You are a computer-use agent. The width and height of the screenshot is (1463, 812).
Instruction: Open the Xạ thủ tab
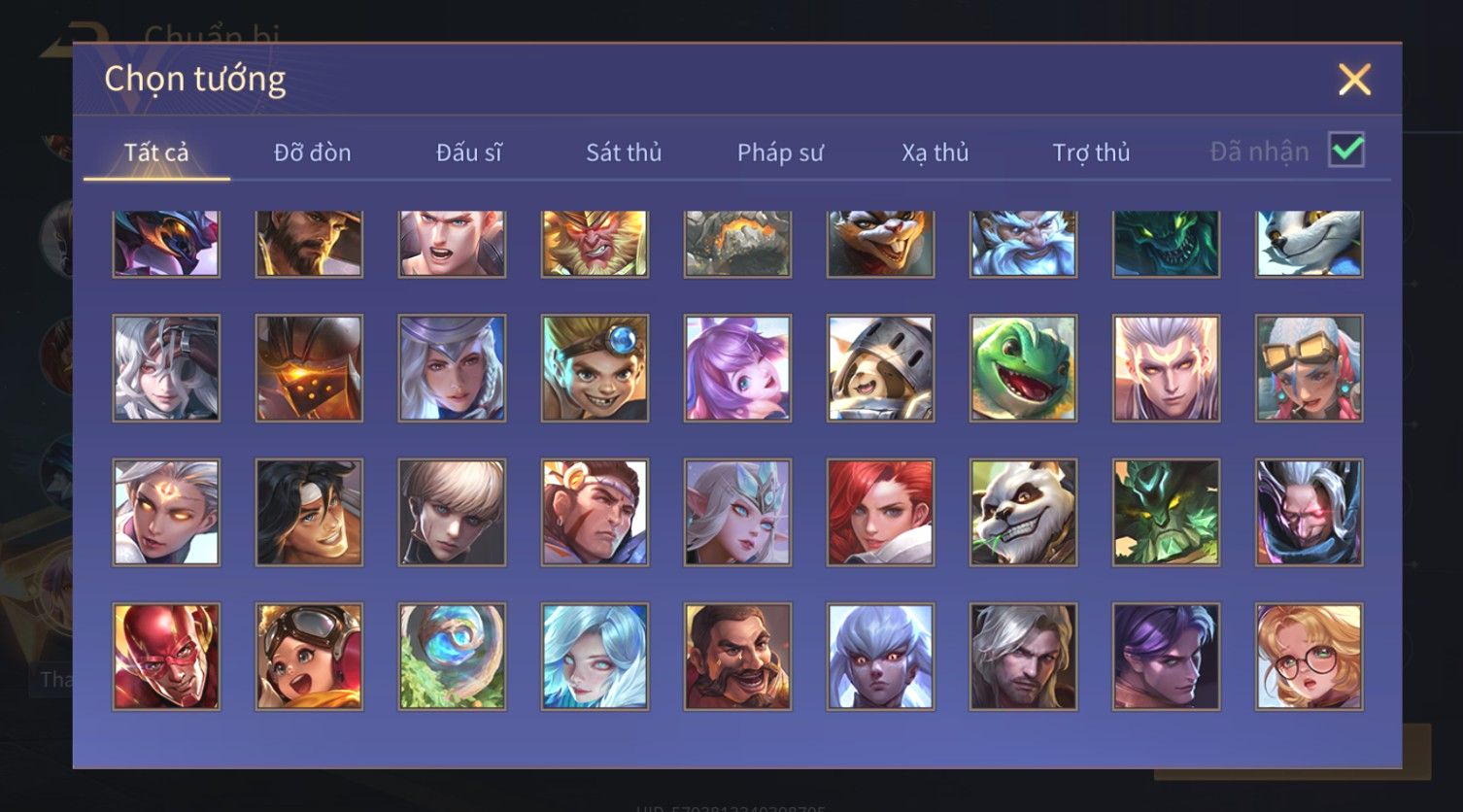click(x=936, y=152)
